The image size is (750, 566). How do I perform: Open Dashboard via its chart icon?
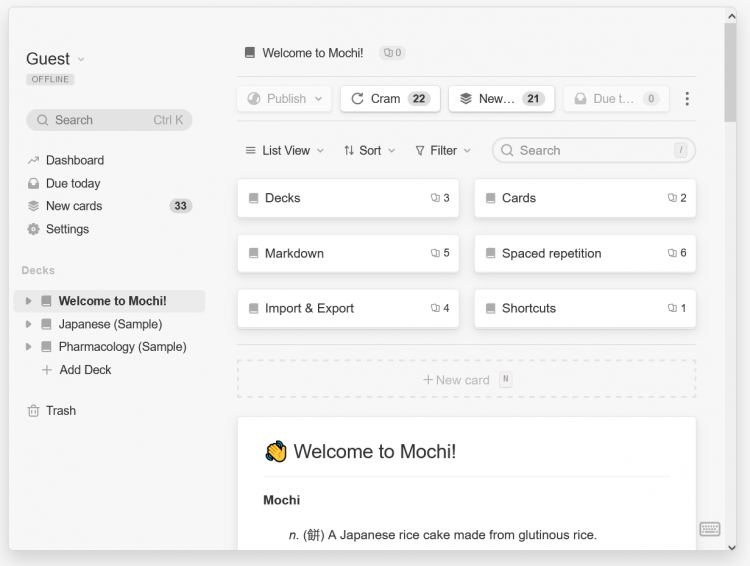pyautogui.click(x=33, y=160)
